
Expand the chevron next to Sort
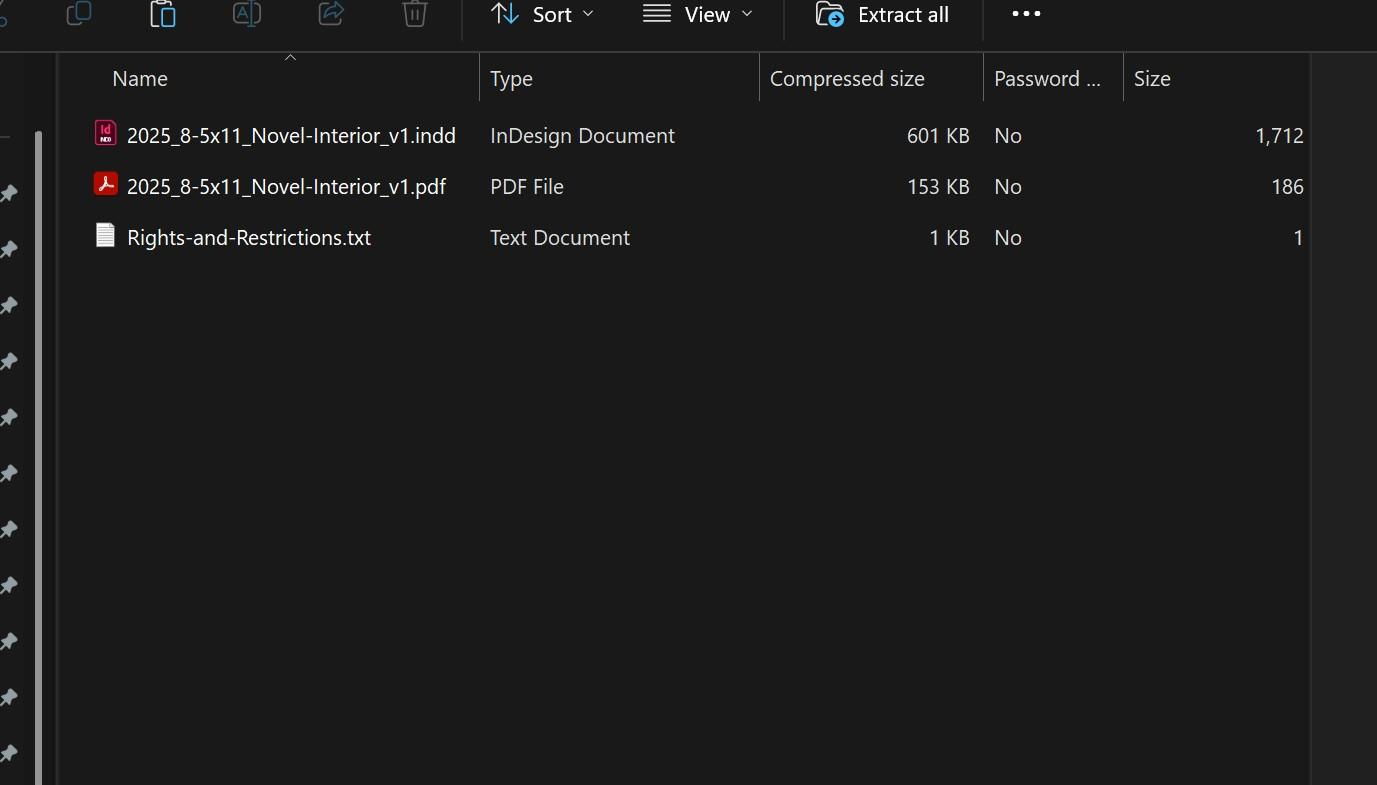tap(590, 15)
